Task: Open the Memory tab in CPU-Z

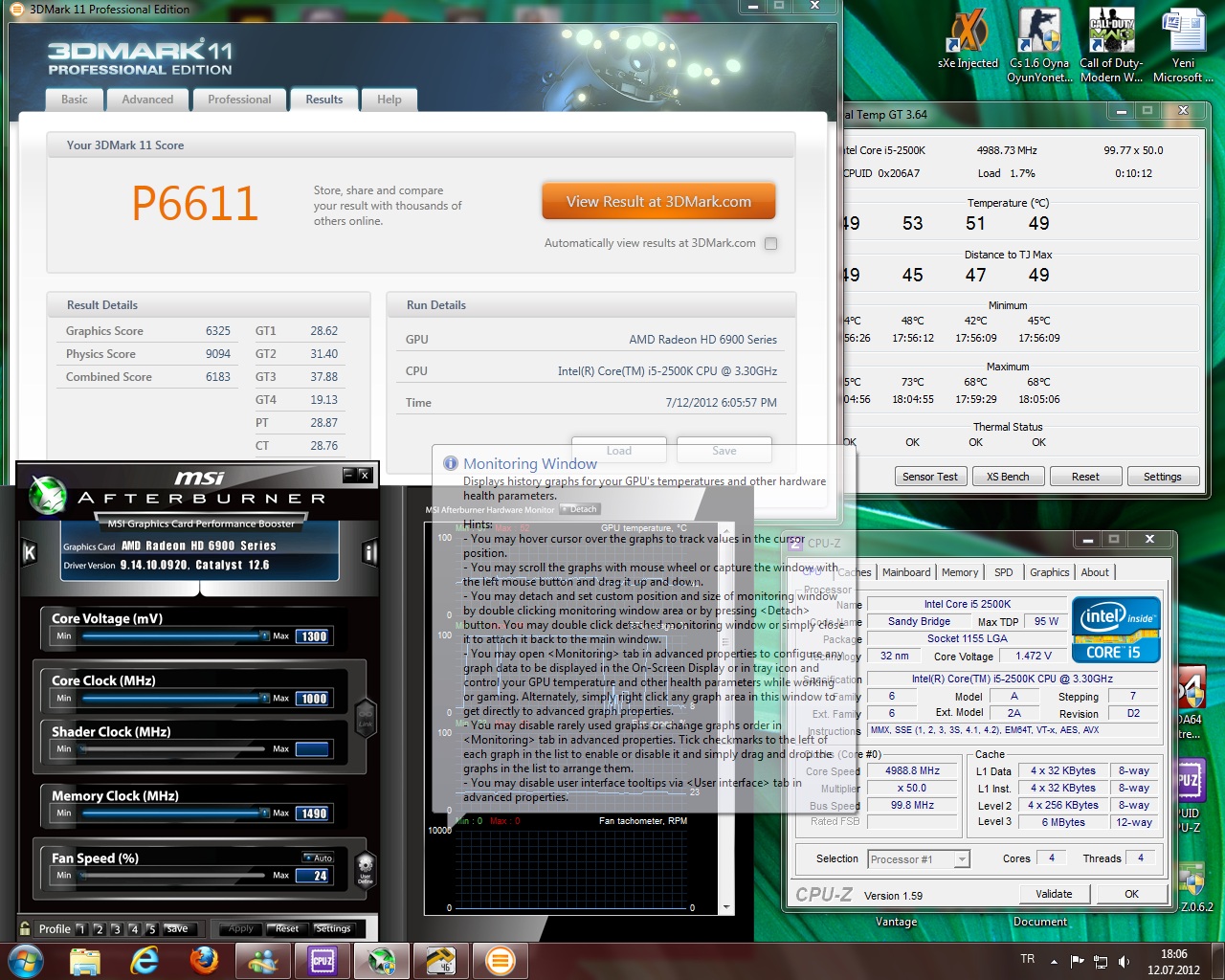Action: (960, 572)
